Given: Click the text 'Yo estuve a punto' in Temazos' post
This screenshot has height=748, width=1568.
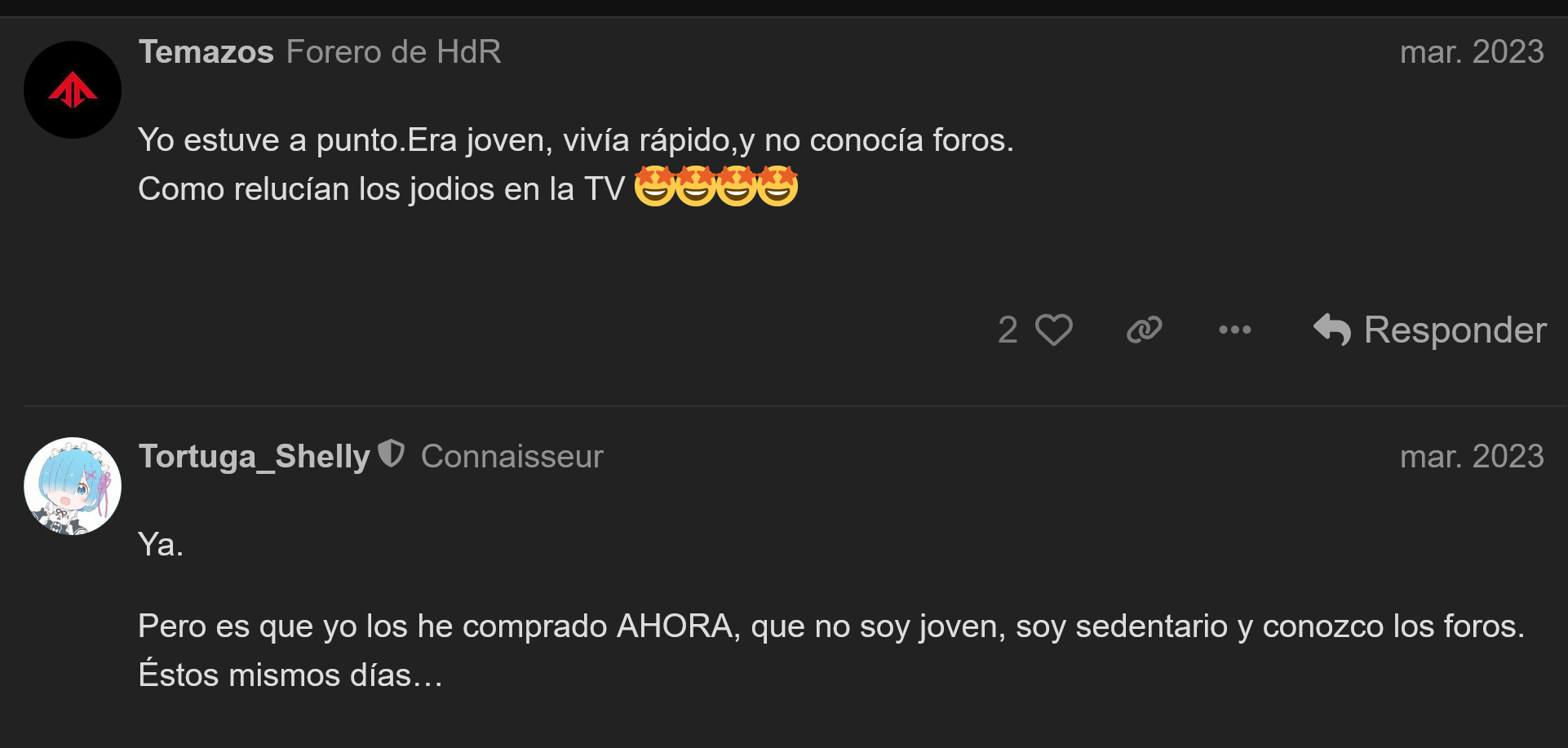Looking at the screenshot, I should pyautogui.click(x=269, y=140).
